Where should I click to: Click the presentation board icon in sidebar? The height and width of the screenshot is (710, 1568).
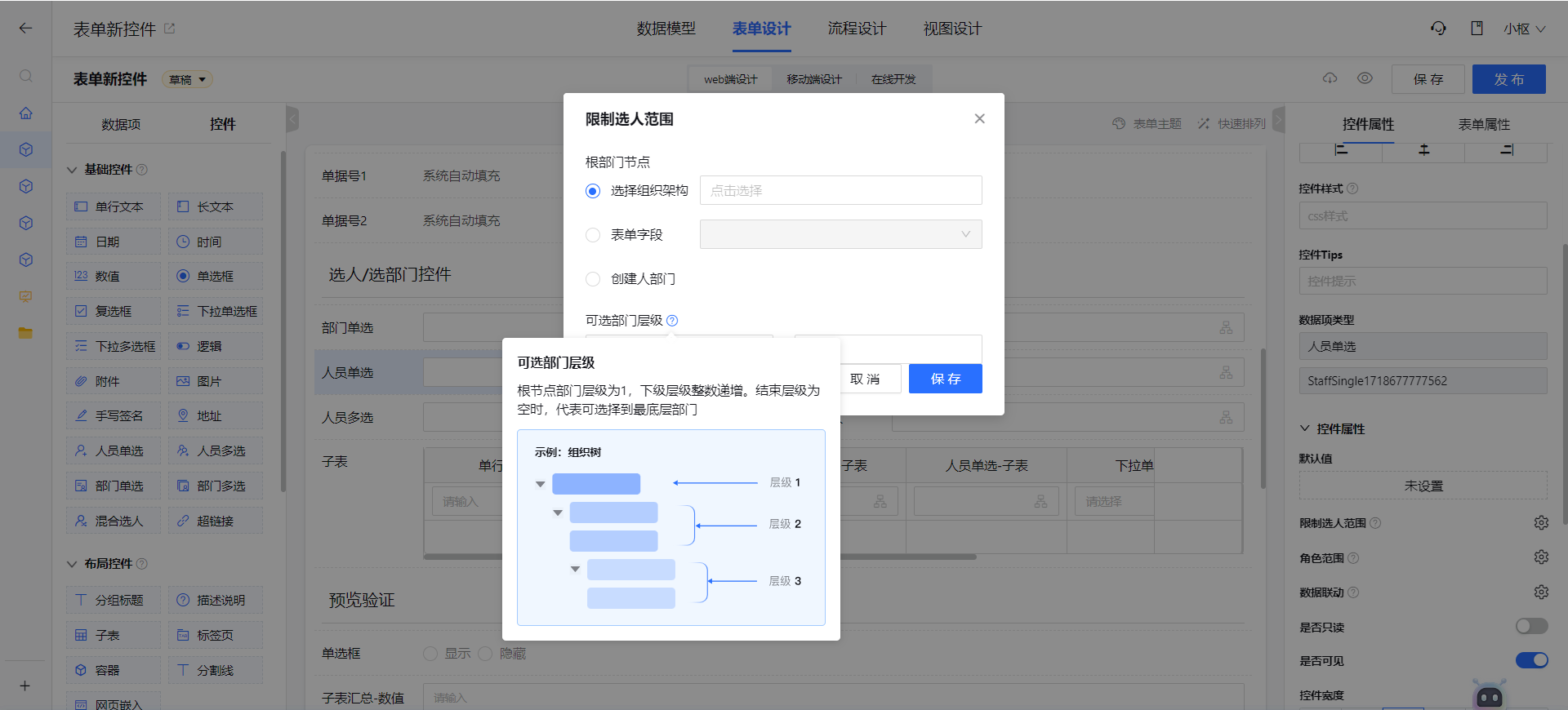coord(26,296)
